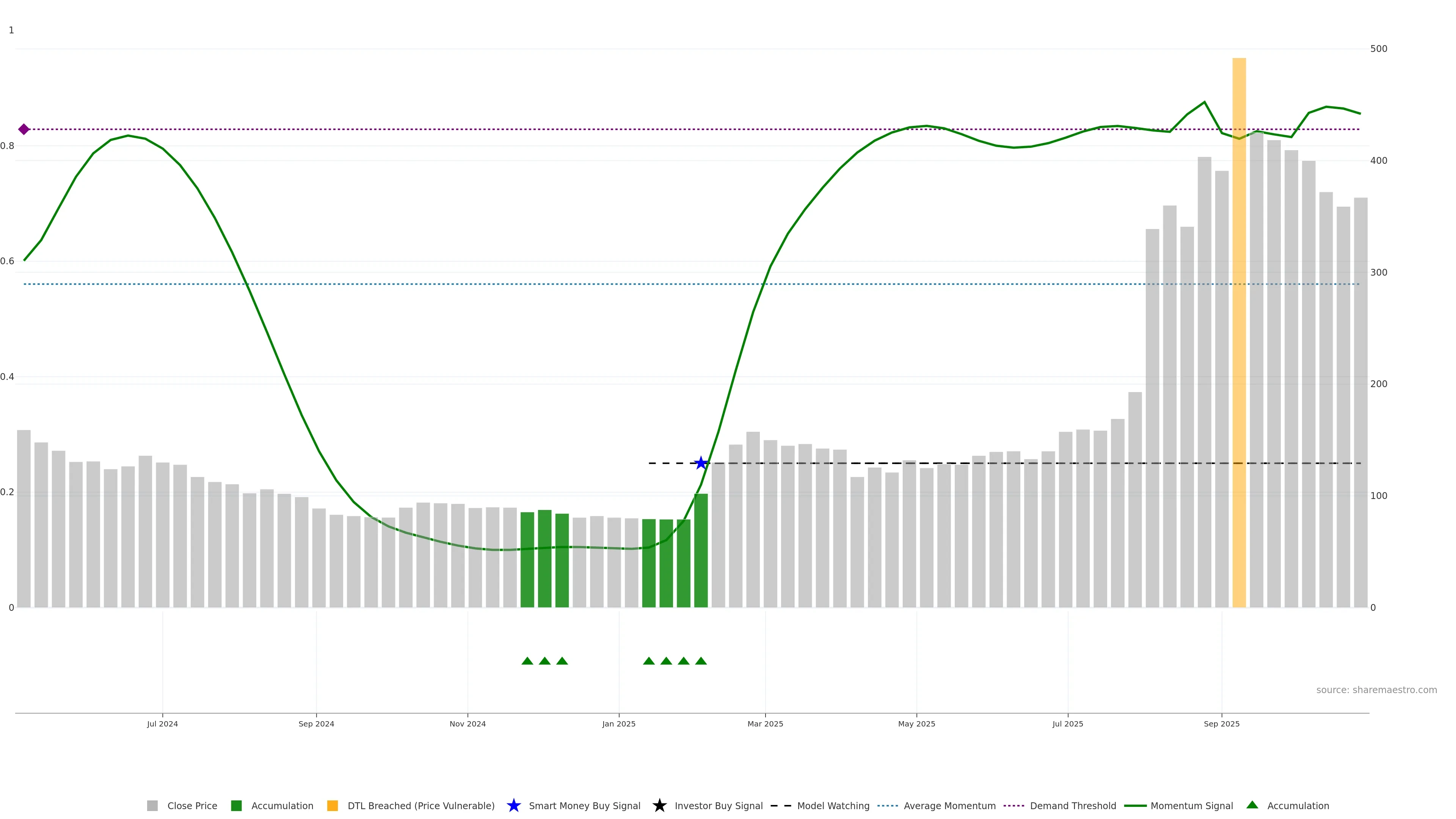Click Momentum Signal legend line
Image resolution: width=1456 pixels, height=819 pixels.
[1135, 806]
